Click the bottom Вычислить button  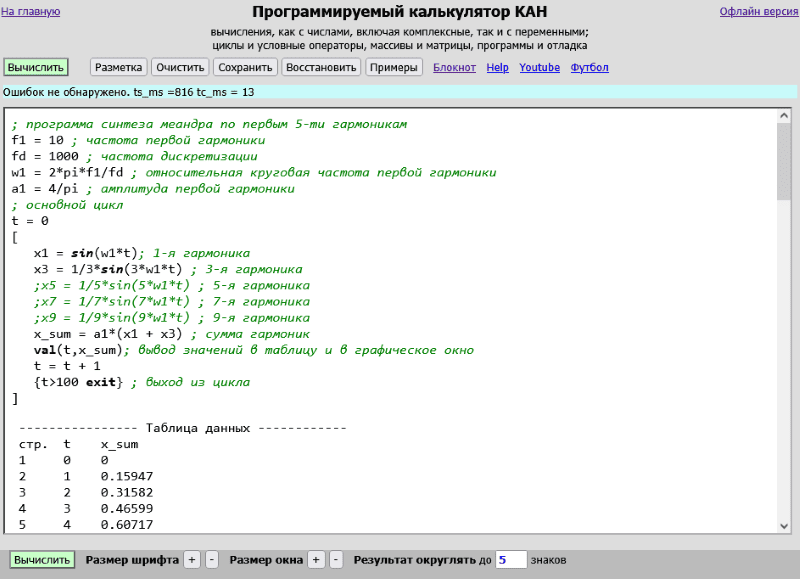point(42,560)
